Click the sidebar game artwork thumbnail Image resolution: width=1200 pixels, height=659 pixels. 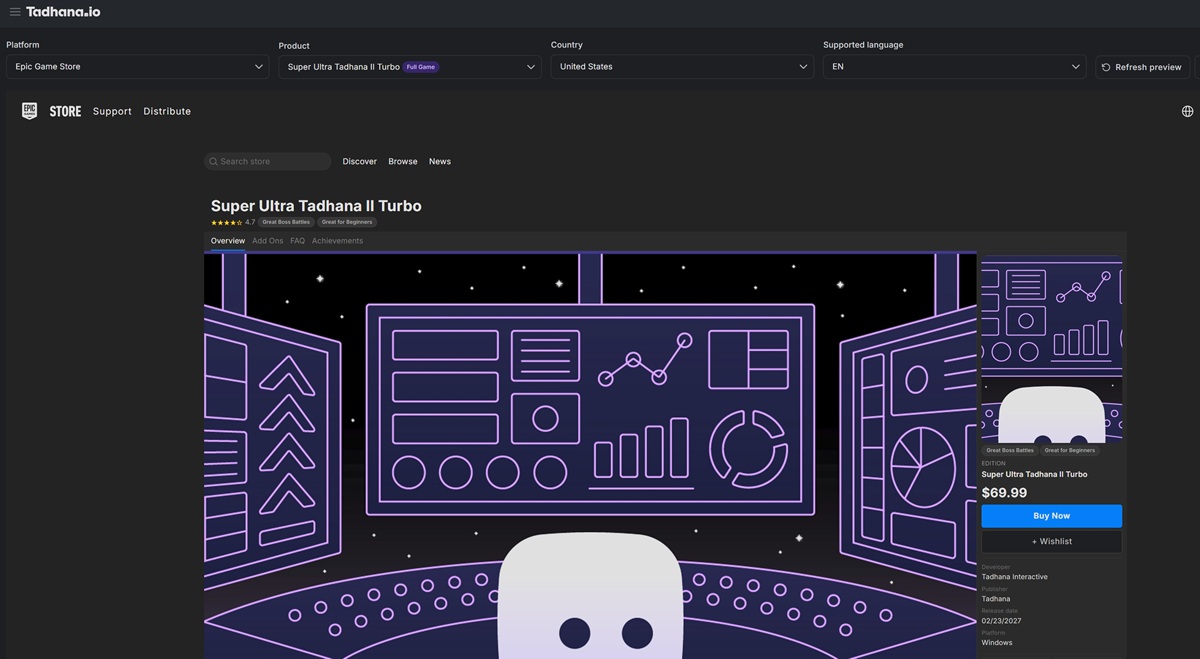tap(1052, 351)
